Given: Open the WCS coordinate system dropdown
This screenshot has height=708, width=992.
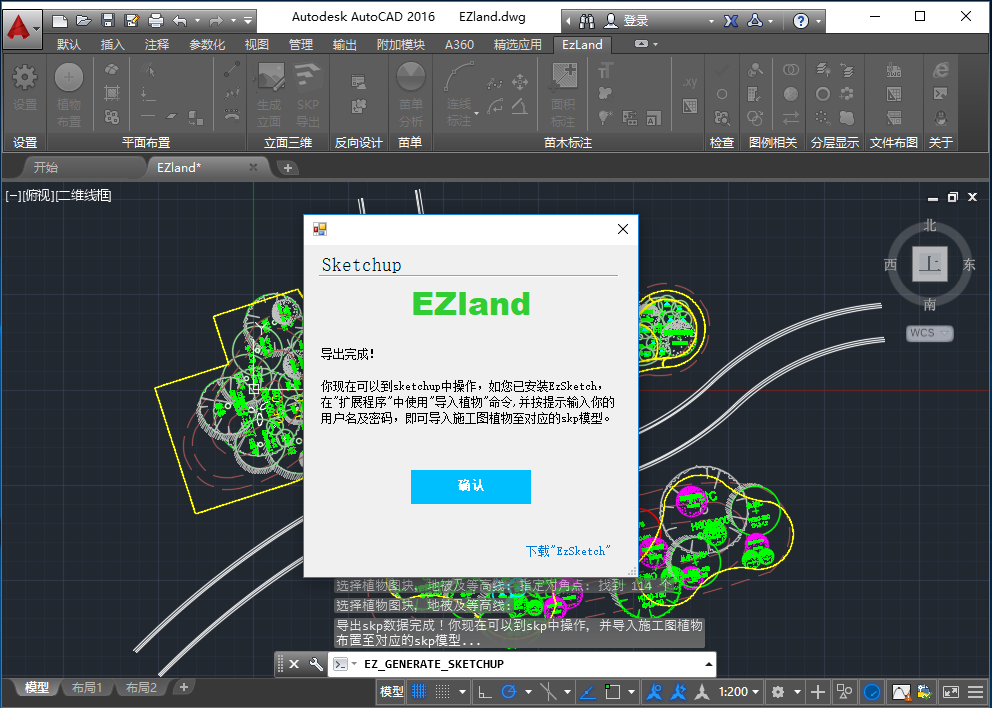Looking at the screenshot, I should pos(930,333).
